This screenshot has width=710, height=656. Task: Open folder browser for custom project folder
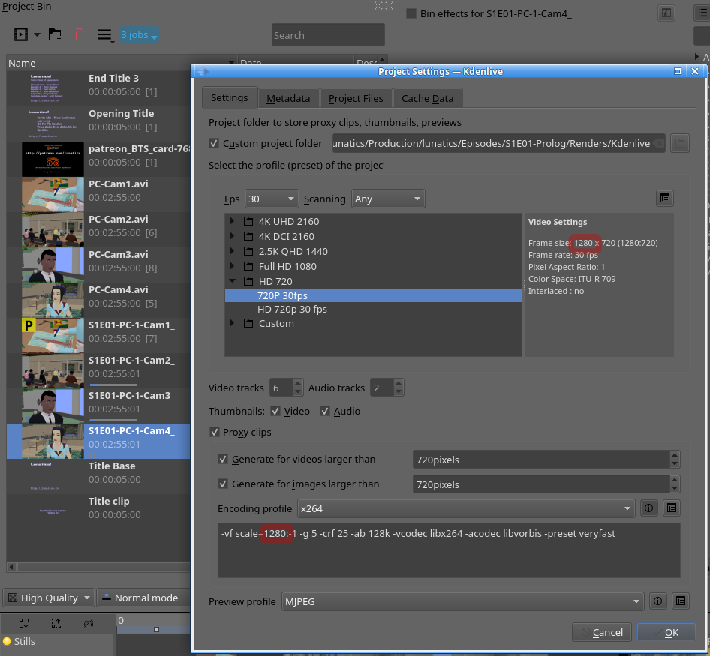point(680,144)
